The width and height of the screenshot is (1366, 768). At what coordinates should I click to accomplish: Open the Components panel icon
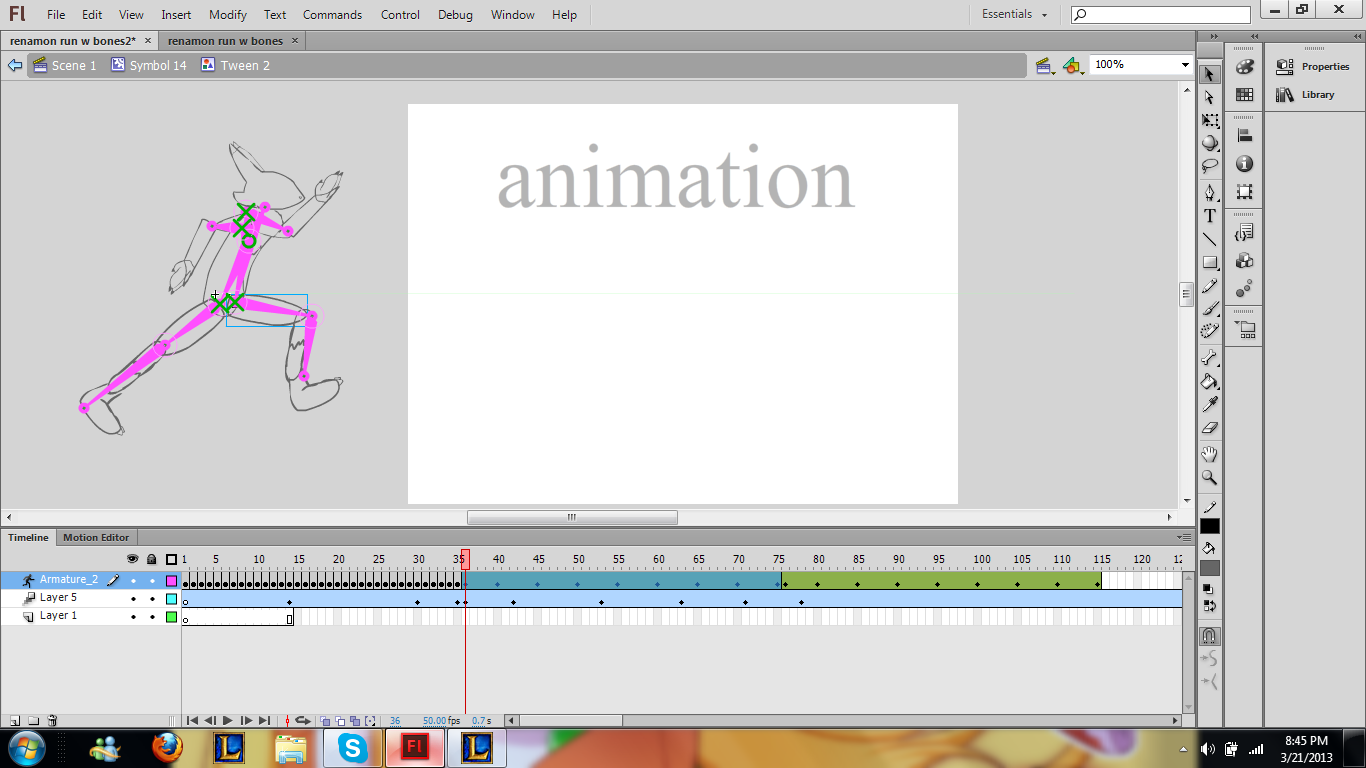tap(1244, 261)
